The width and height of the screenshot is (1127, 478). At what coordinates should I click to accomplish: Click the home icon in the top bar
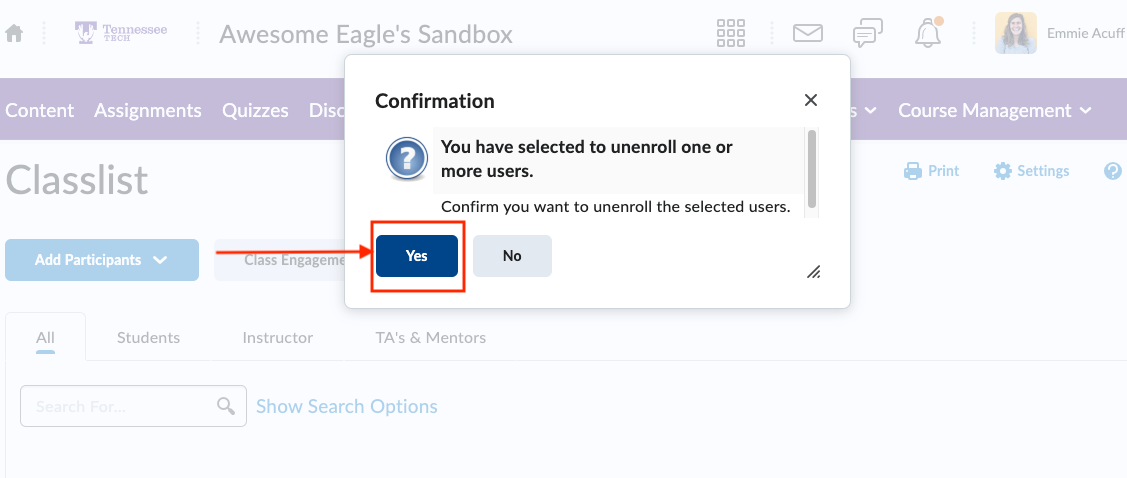pos(14,34)
